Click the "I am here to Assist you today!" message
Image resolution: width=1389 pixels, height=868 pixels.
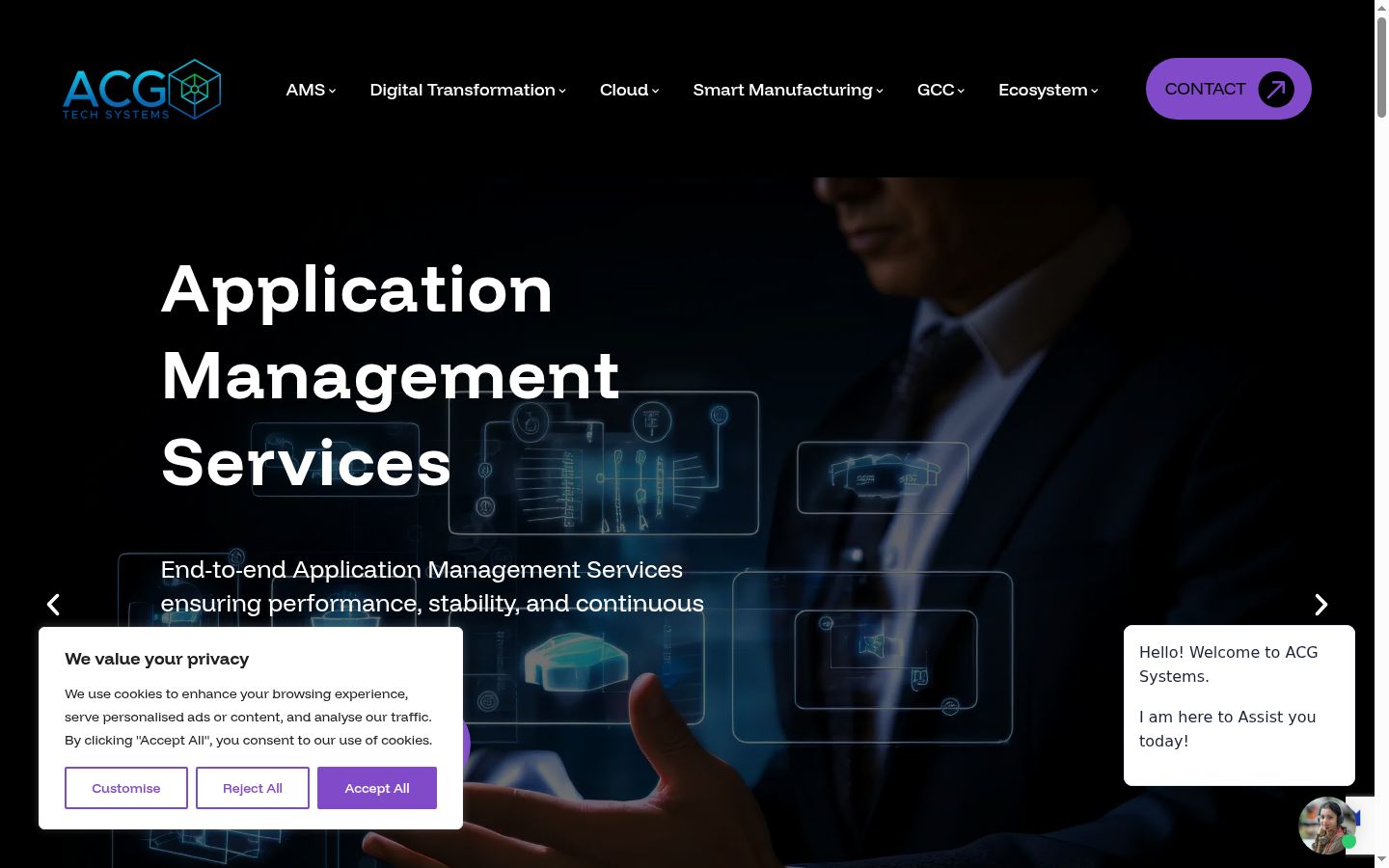(x=1227, y=729)
